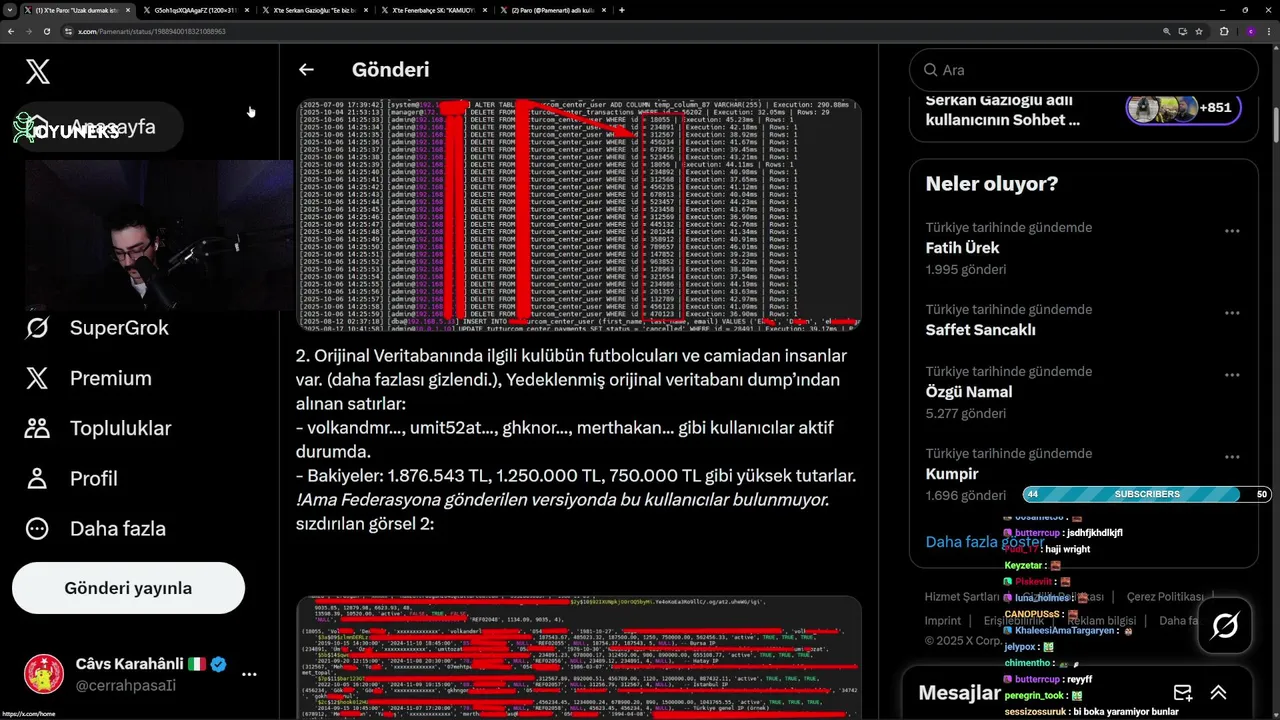Click the Neler oluyor? heading

coord(992,184)
